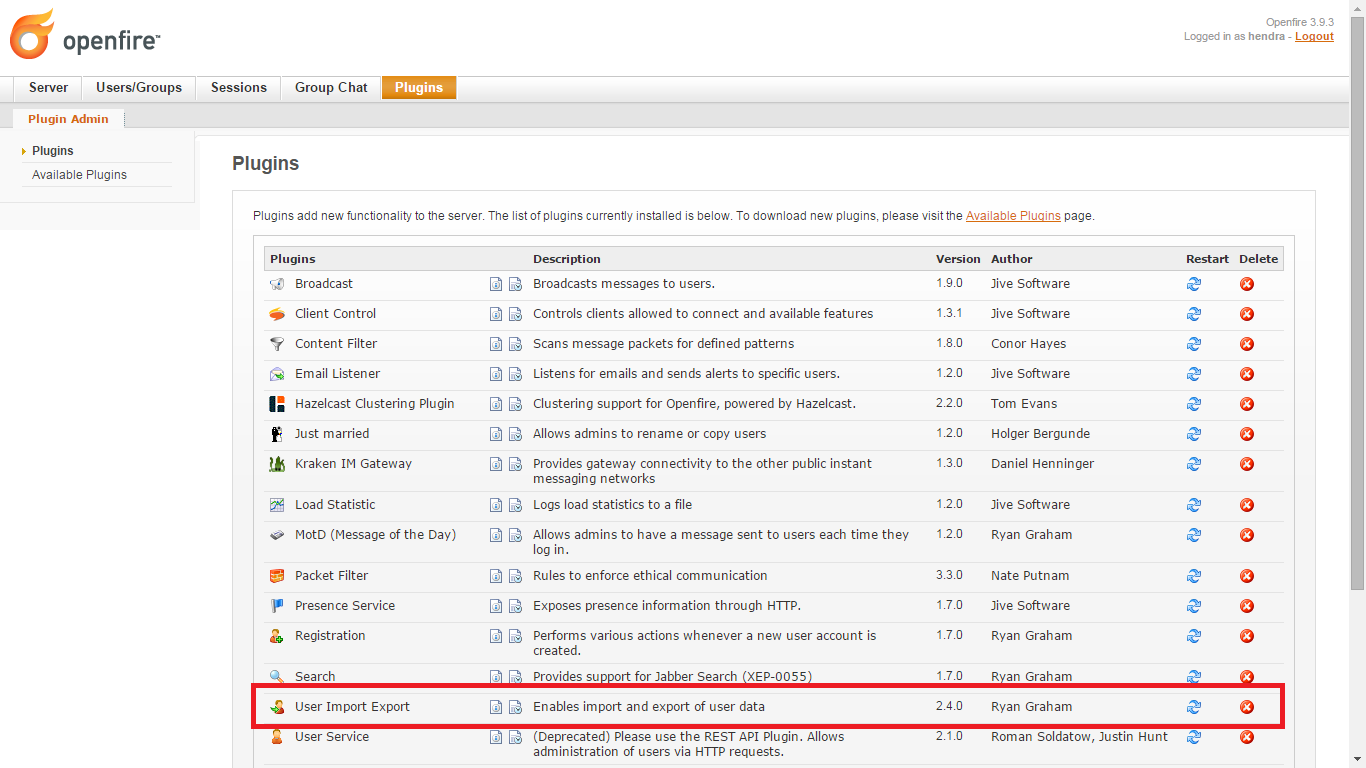Restart the MotD plugin
The height and width of the screenshot is (768, 1366).
pos(1194,535)
